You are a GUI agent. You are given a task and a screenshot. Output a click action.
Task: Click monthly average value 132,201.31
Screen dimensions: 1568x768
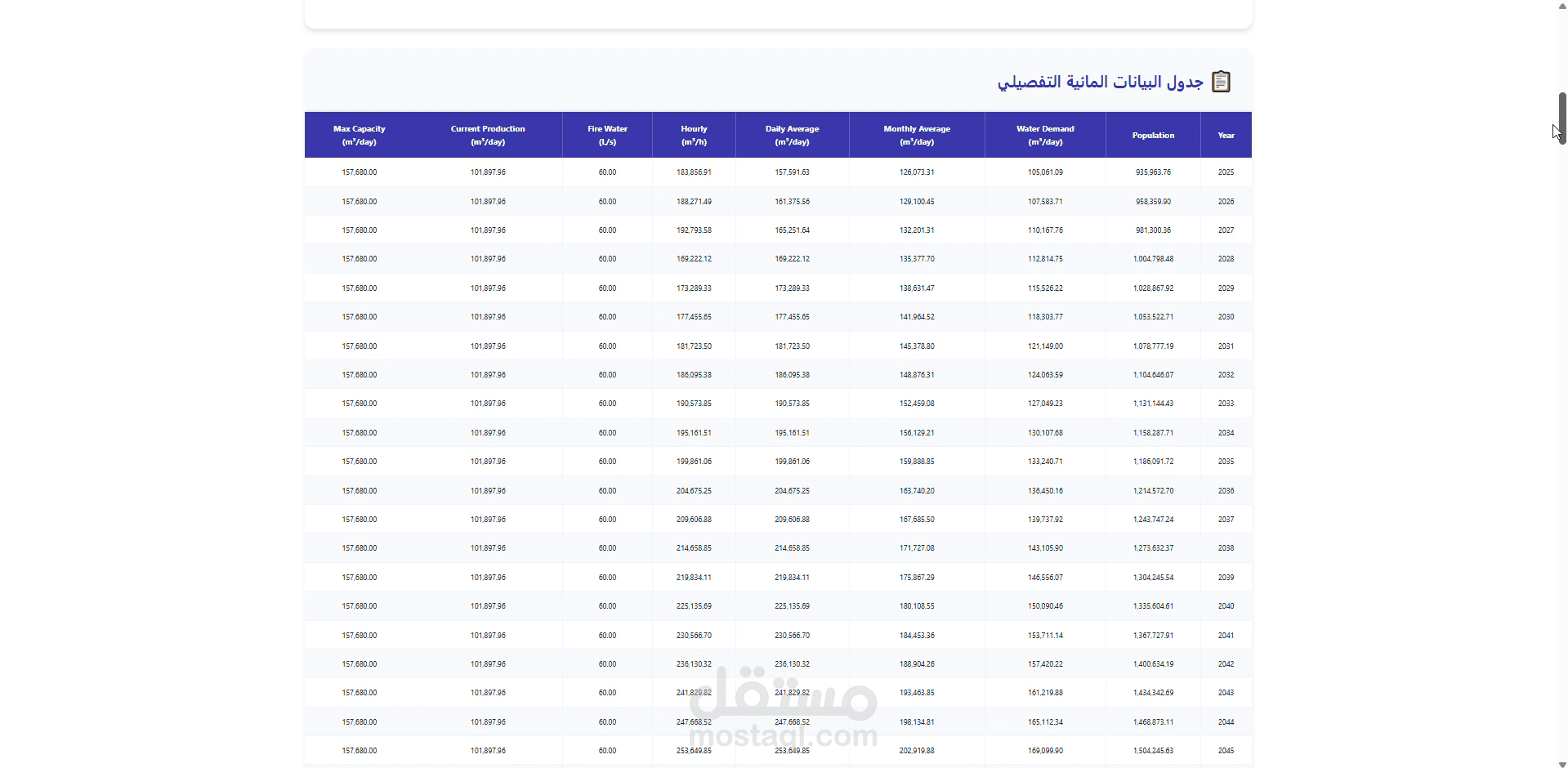pos(917,230)
